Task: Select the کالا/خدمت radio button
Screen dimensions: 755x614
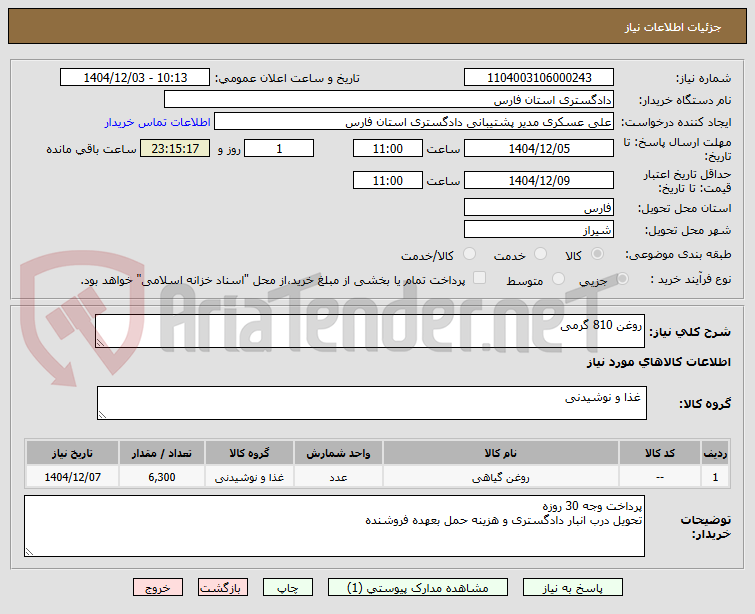Action: 469,254
